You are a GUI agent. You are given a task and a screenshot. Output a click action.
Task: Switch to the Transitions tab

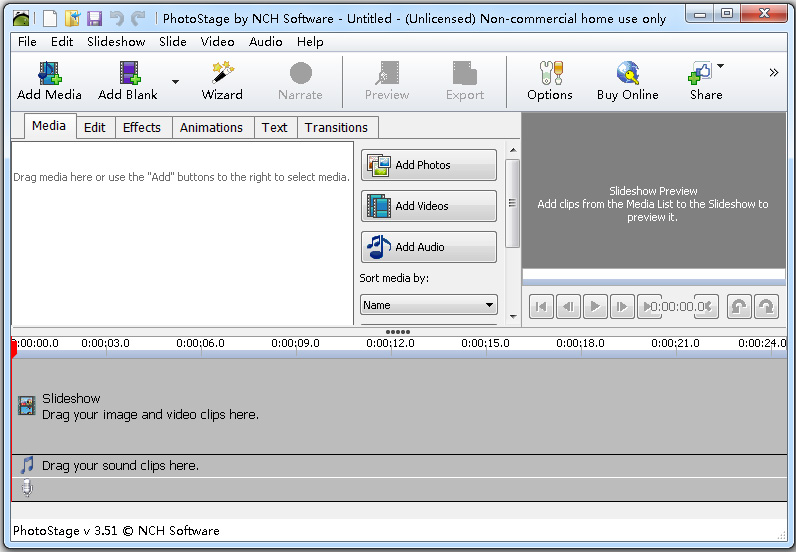336,127
